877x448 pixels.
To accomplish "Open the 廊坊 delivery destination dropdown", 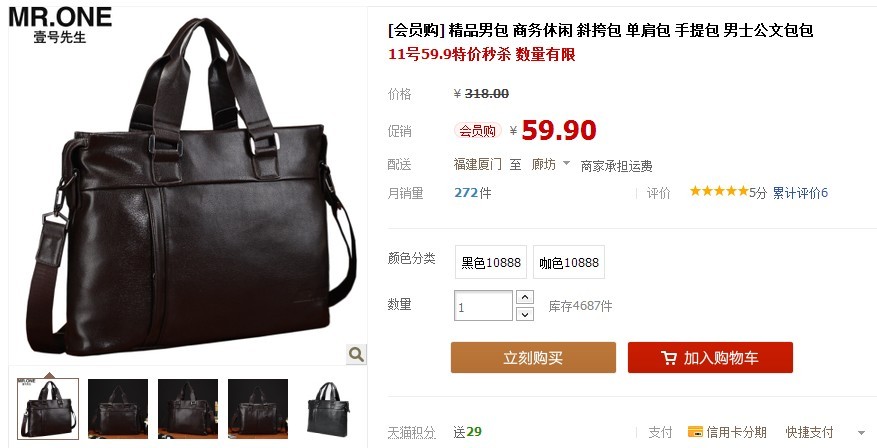I will coord(550,164).
